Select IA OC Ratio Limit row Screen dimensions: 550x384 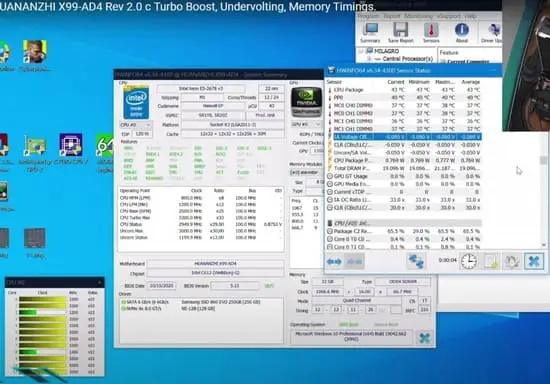tap(403, 200)
